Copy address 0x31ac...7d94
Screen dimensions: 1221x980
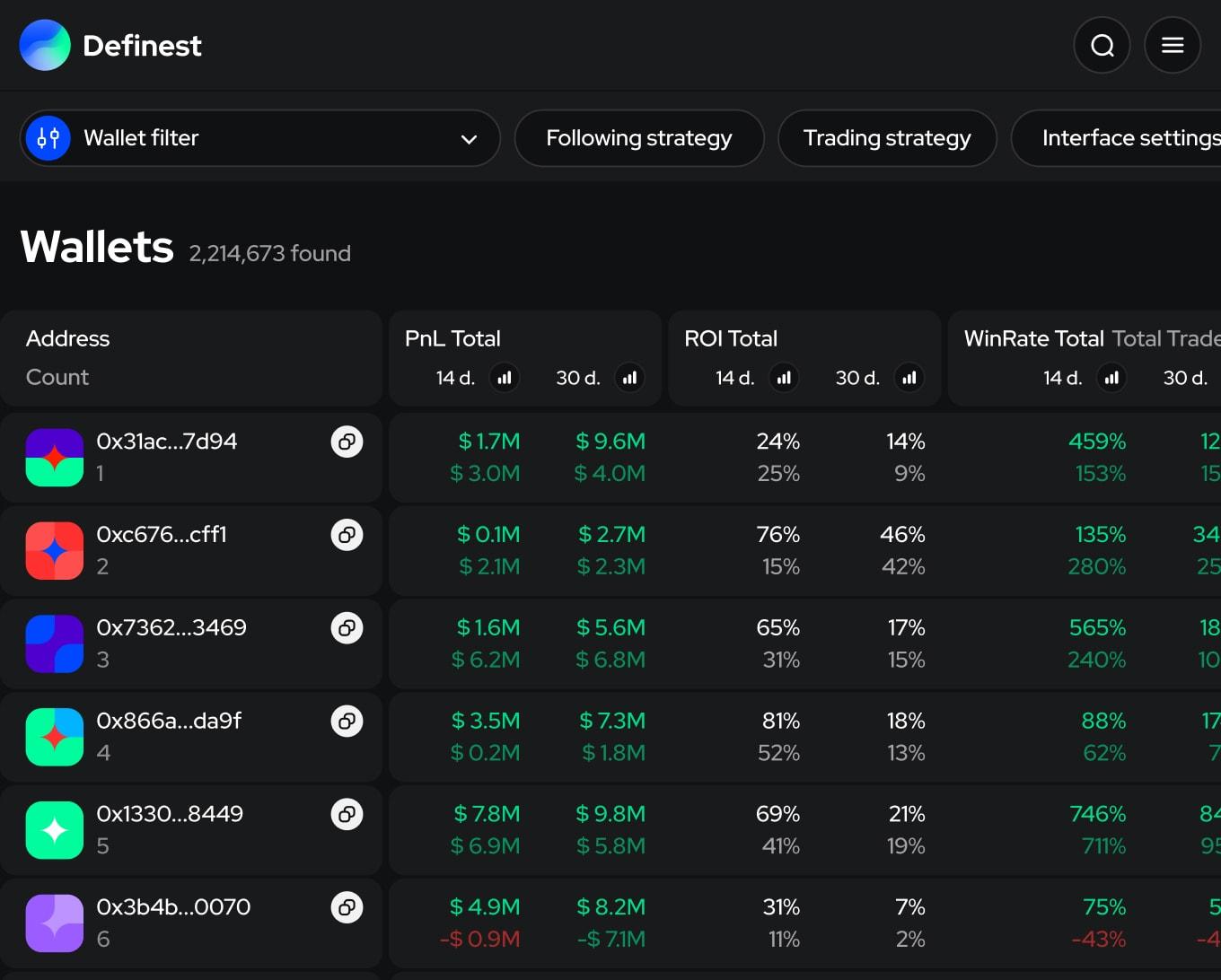coord(347,442)
